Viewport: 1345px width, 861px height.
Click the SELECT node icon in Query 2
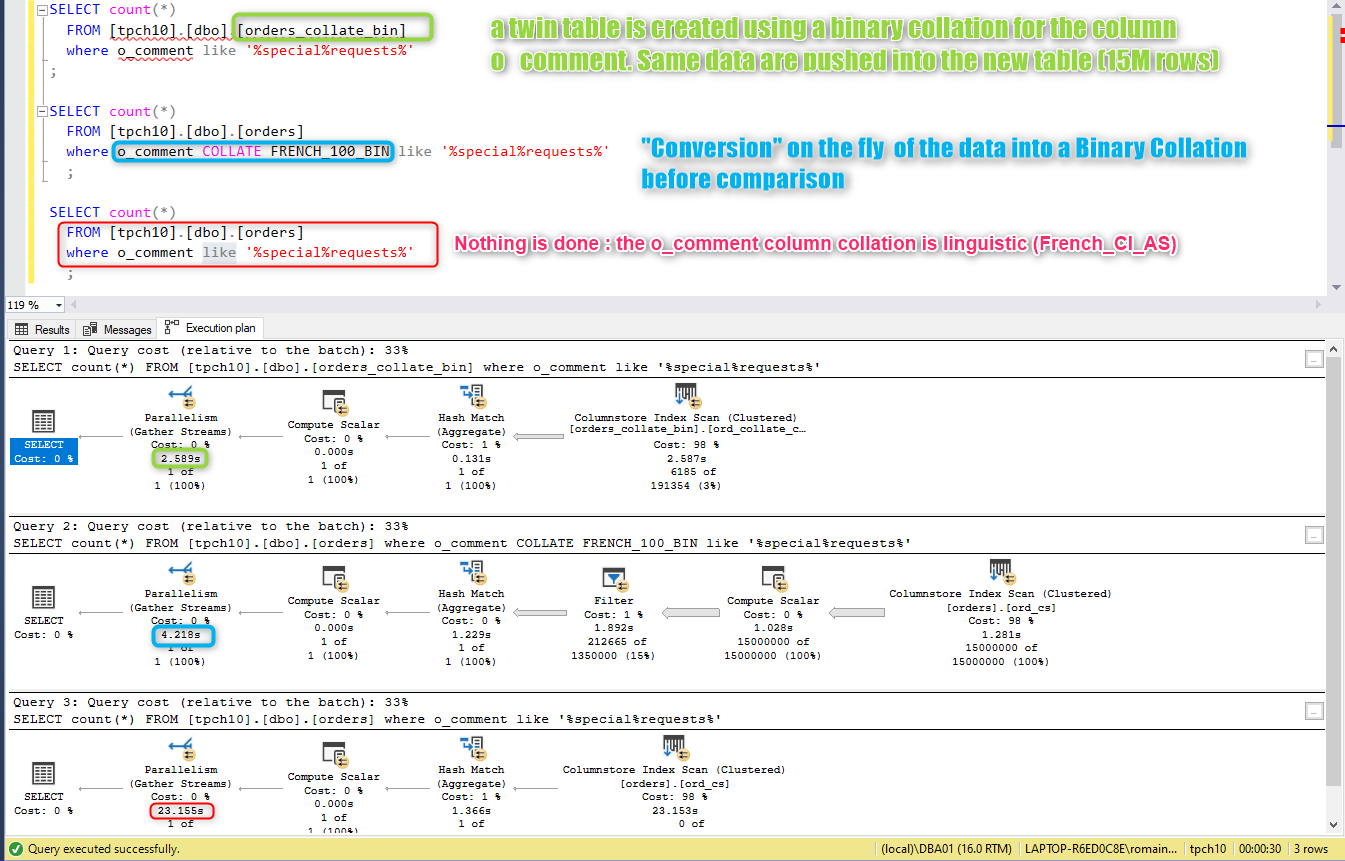[43, 597]
